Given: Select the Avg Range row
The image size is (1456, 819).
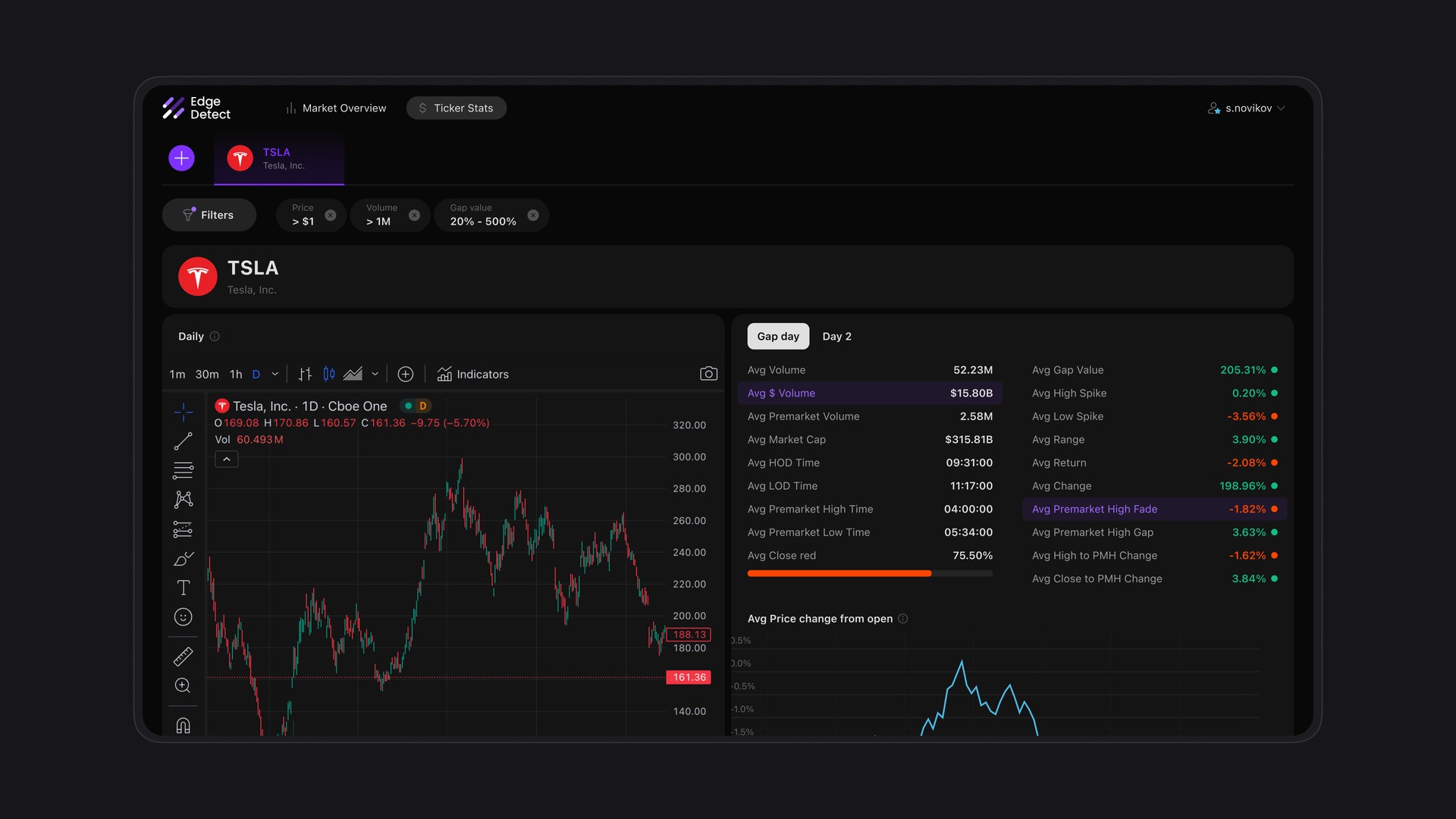Looking at the screenshot, I should pos(1154,440).
